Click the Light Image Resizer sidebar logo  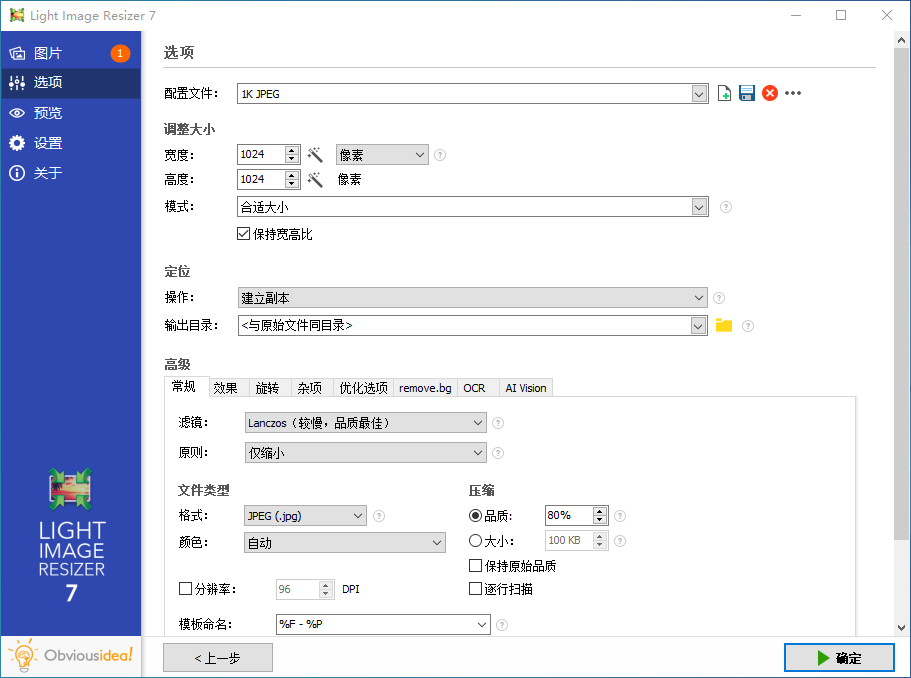point(71,536)
